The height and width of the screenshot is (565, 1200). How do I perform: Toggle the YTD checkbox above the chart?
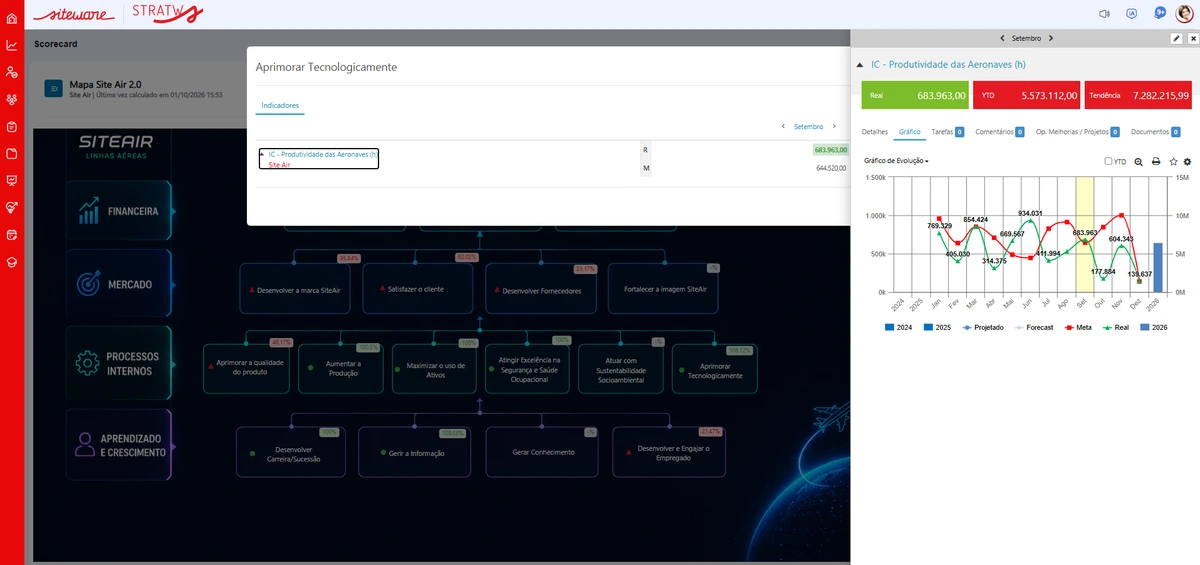(1108, 161)
